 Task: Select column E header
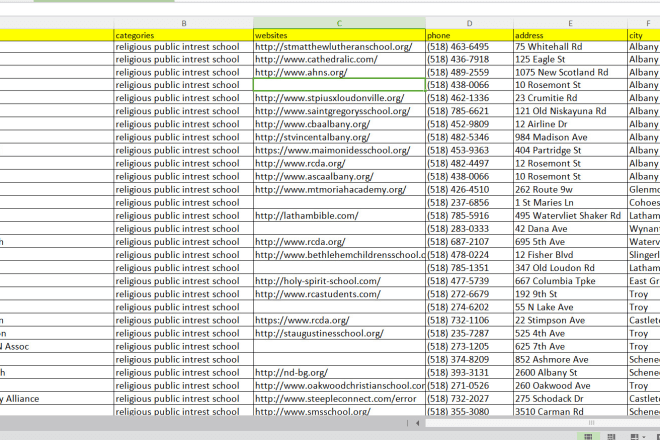coord(570,24)
